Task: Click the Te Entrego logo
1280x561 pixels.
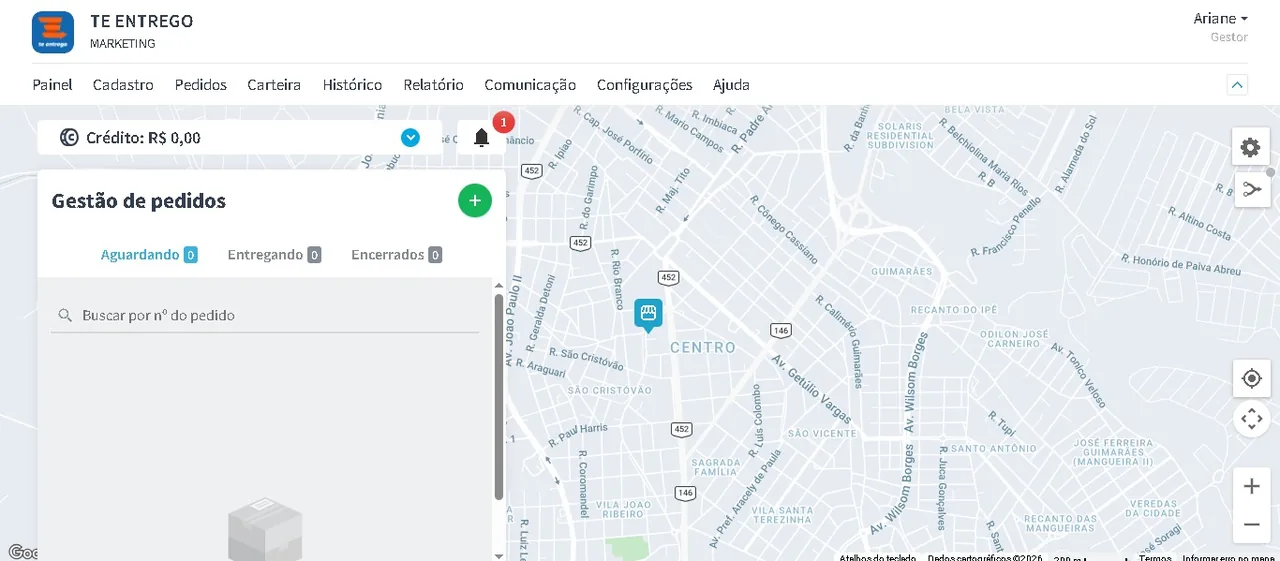Action: (x=53, y=32)
